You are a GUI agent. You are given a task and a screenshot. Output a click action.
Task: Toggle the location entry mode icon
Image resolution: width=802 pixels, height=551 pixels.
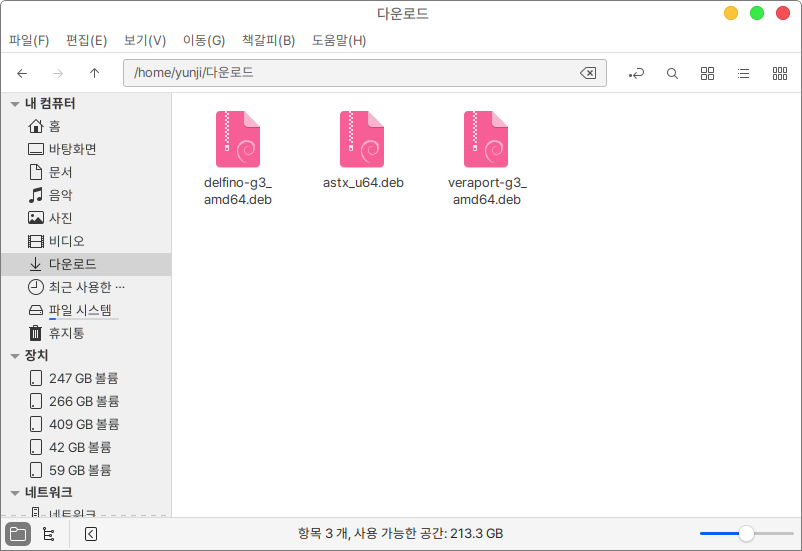coord(636,73)
